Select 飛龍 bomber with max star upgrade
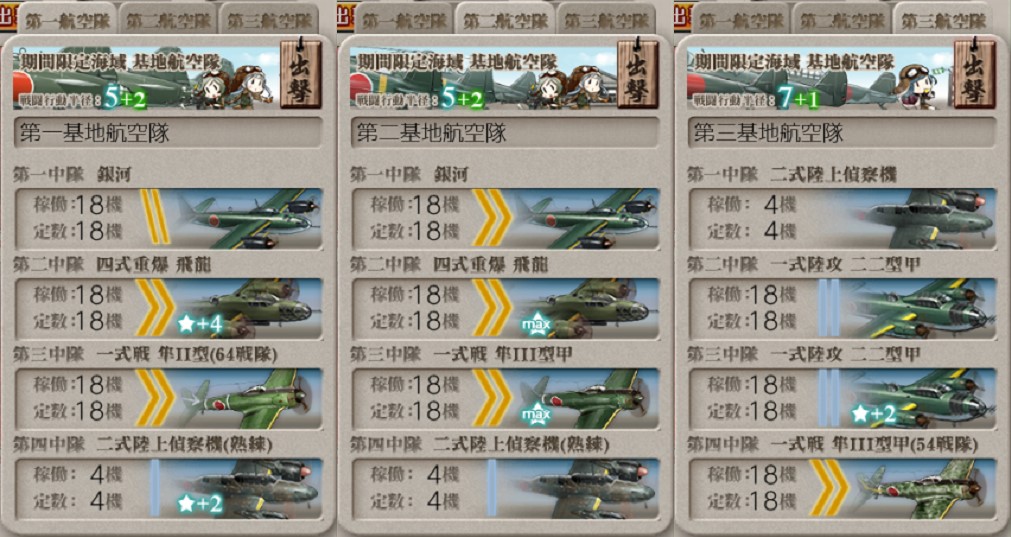The width and height of the screenshot is (1011, 537). (506, 309)
